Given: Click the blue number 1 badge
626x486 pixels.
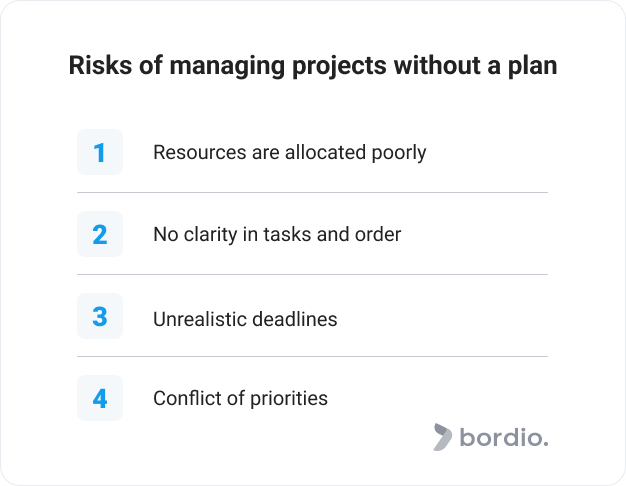Looking at the screenshot, I should click(x=100, y=152).
